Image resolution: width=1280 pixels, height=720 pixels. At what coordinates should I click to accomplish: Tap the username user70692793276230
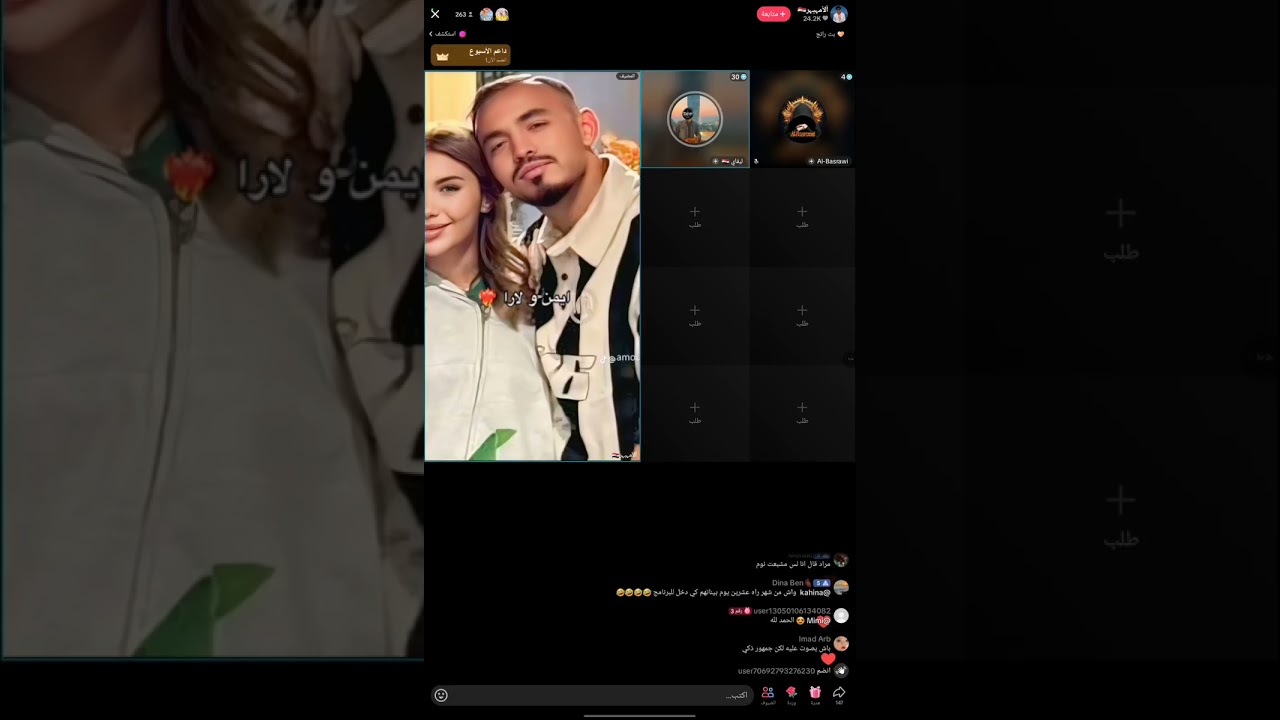click(777, 671)
